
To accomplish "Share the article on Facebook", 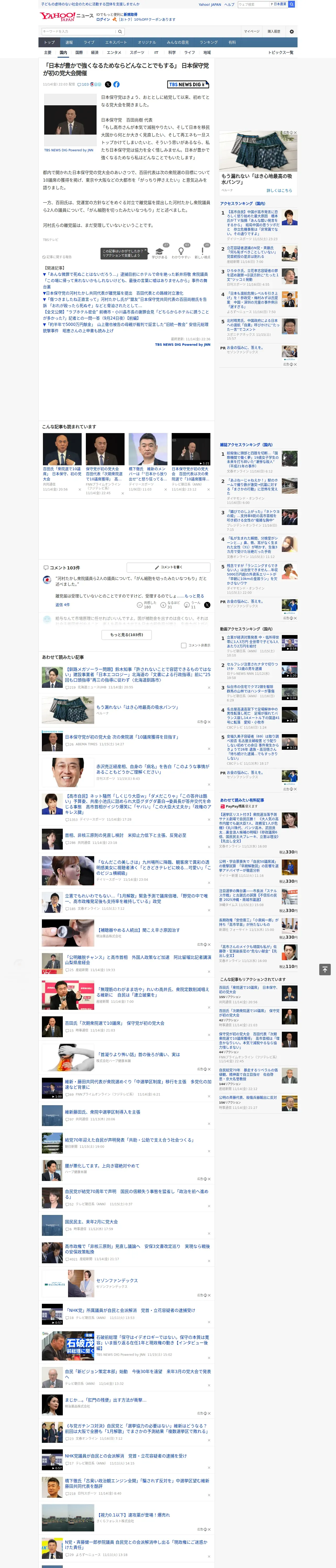I will (x=116, y=85).
